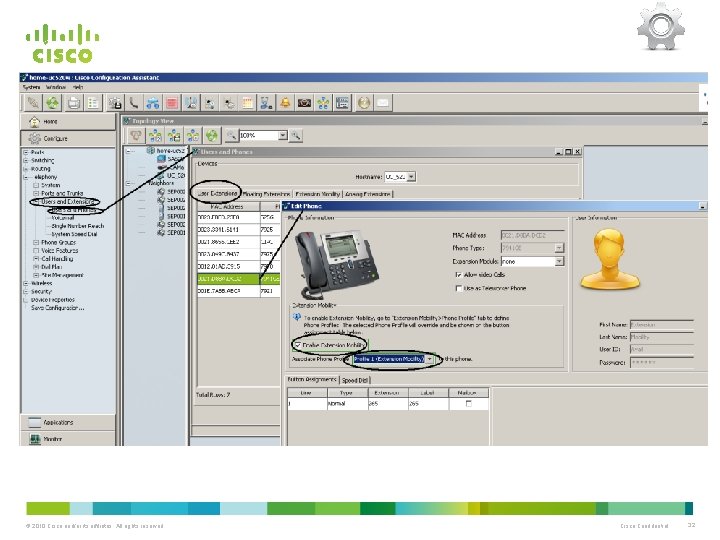
Task: Select Voice Features tree item
Action: coord(60,251)
